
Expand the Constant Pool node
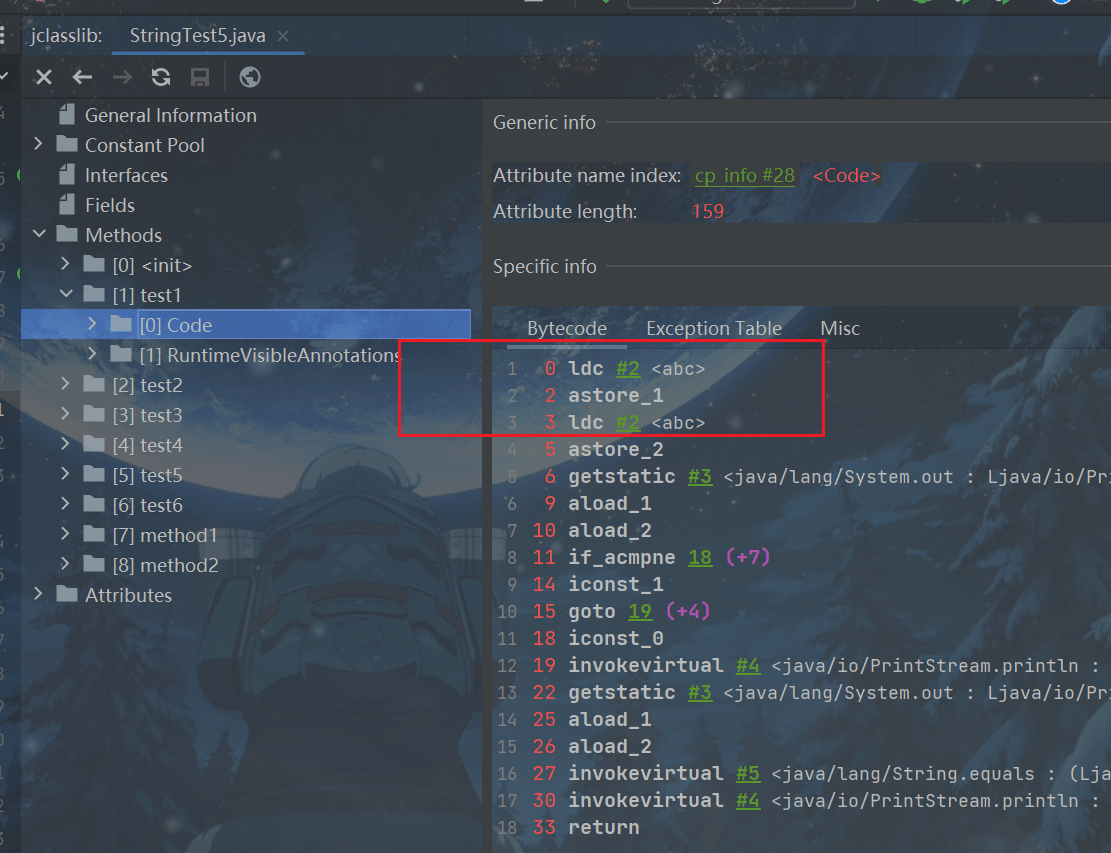(38, 145)
